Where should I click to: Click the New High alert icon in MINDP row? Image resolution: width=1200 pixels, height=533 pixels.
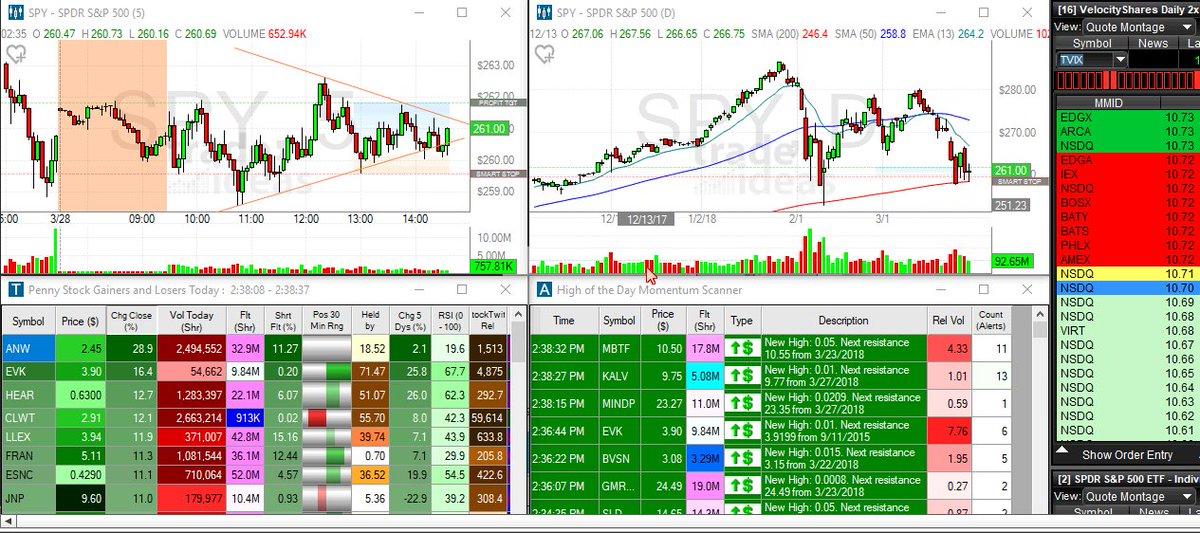(x=741, y=404)
